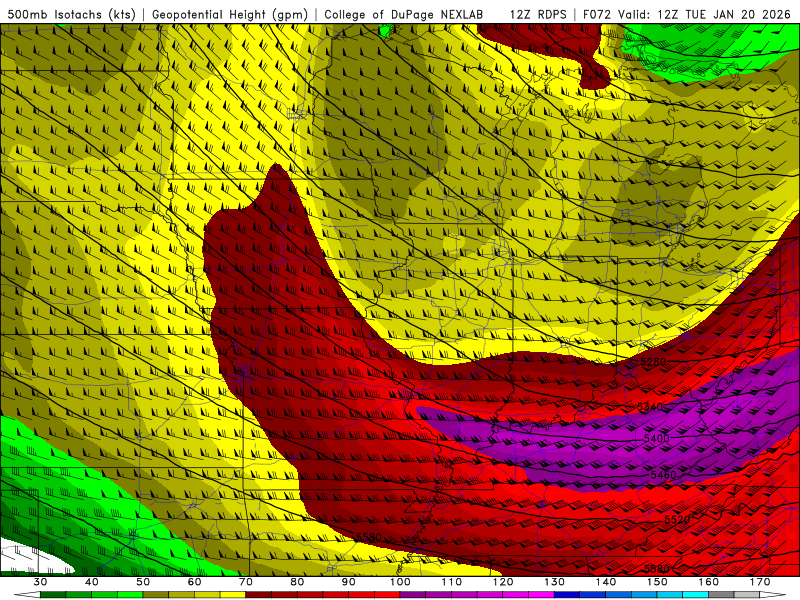Click the legend value 130
The image size is (800, 600).
554,582
